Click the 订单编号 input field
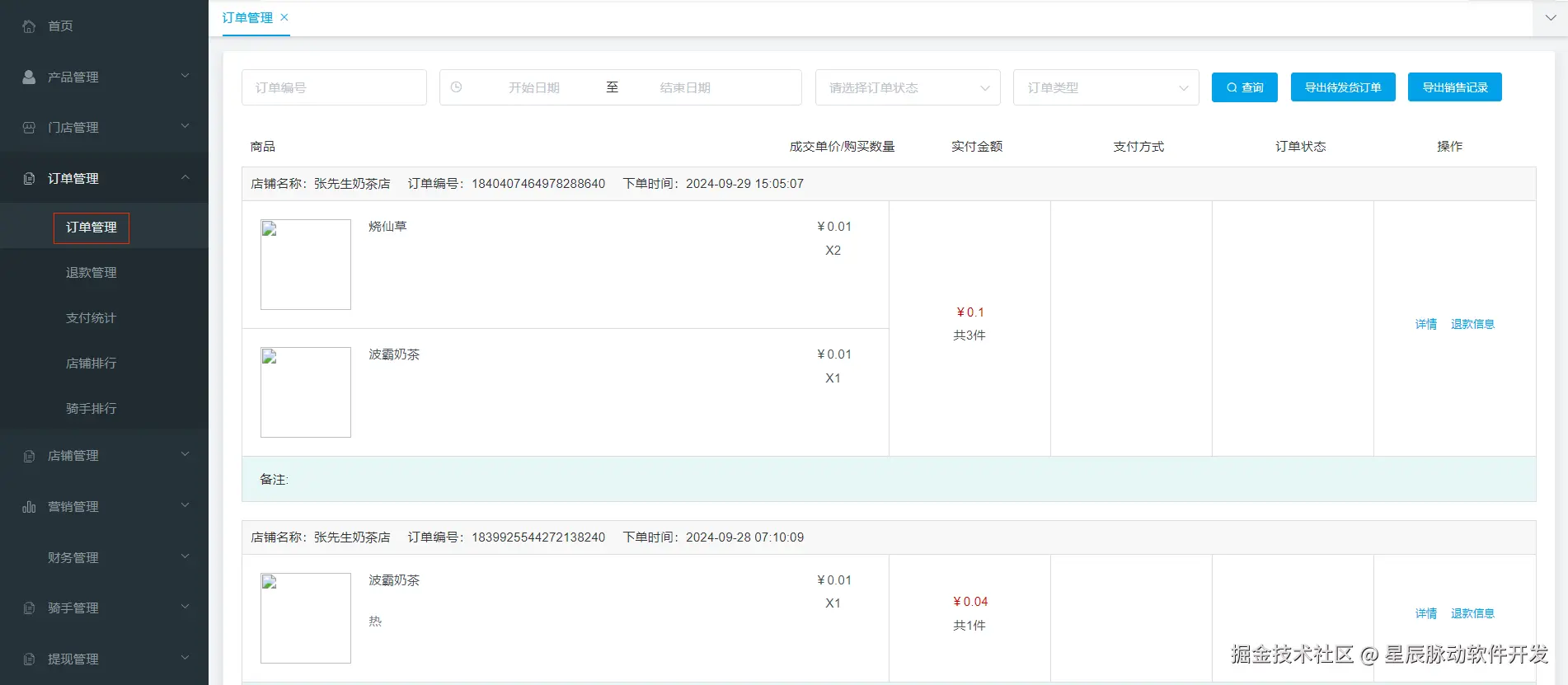This screenshot has height=685, width=1568. [x=334, y=87]
